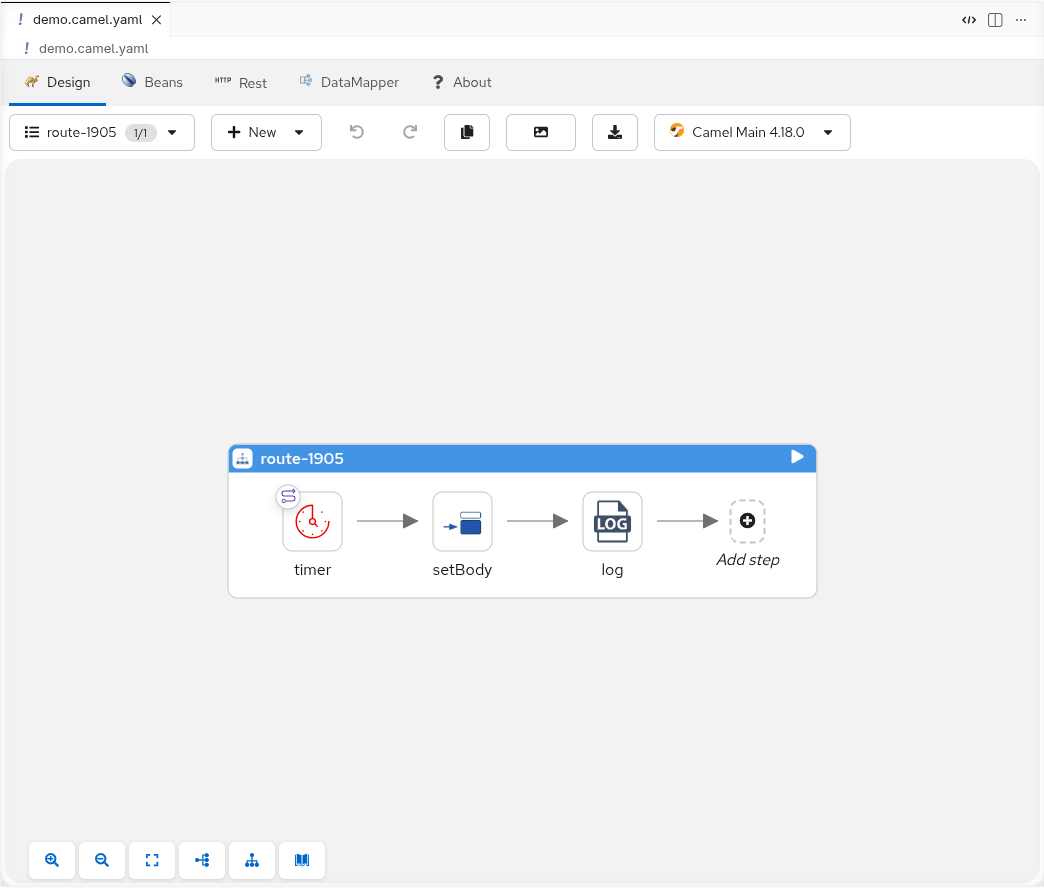Switch to the Beans tab

[x=152, y=82]
